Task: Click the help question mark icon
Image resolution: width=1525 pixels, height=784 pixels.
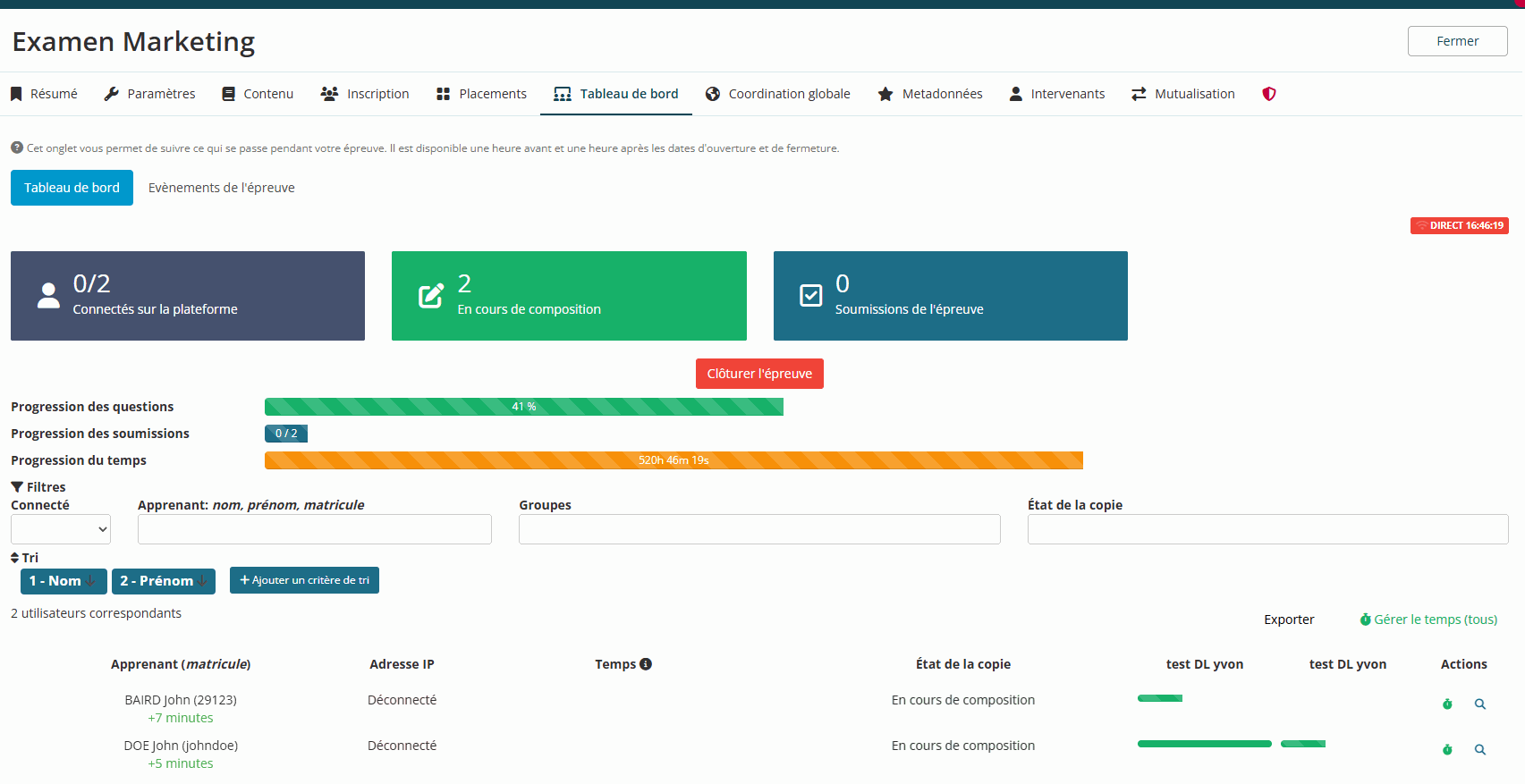Action: click(x=17, y=148)
